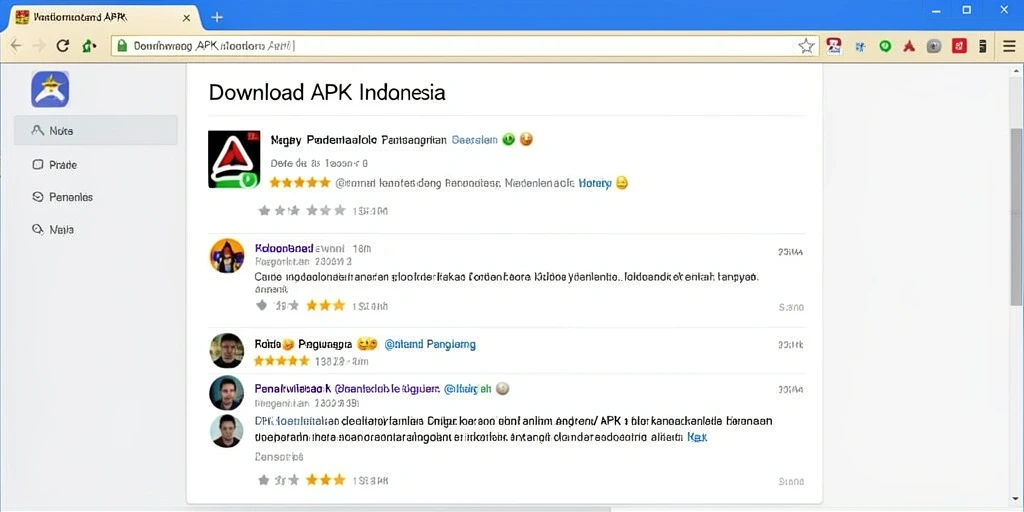Open the Kdoonbaed reviewer name
This screenshot has height=512, width=1024.
(x=283, y=248)
